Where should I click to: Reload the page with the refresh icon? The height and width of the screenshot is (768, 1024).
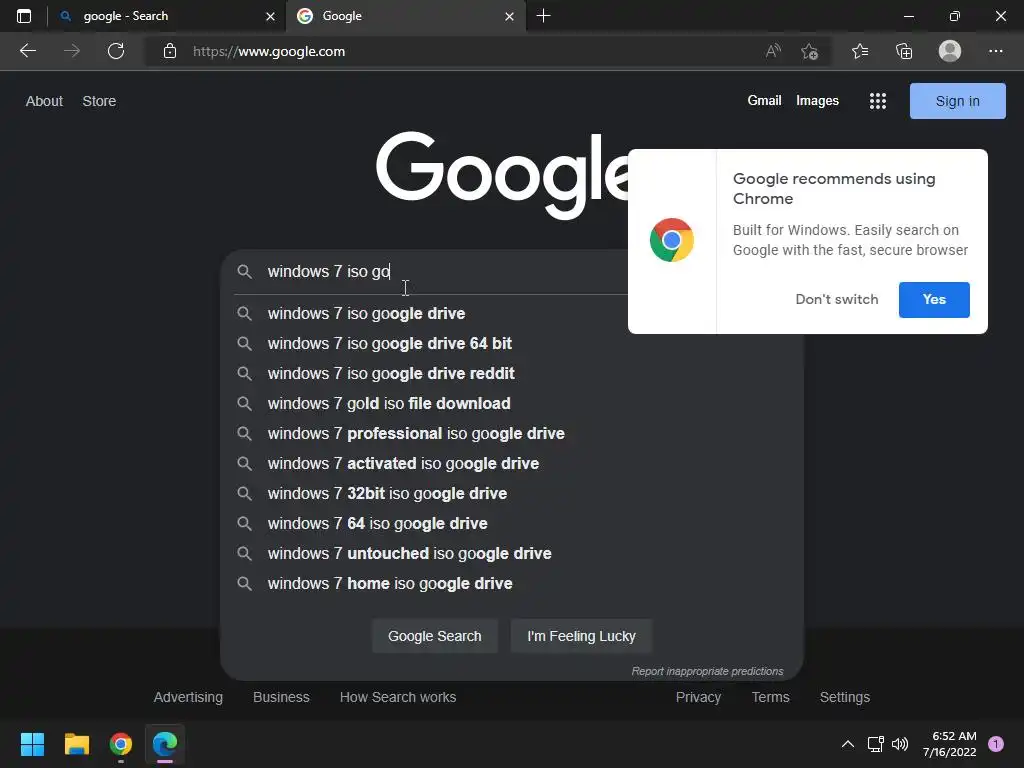(116, 51)
